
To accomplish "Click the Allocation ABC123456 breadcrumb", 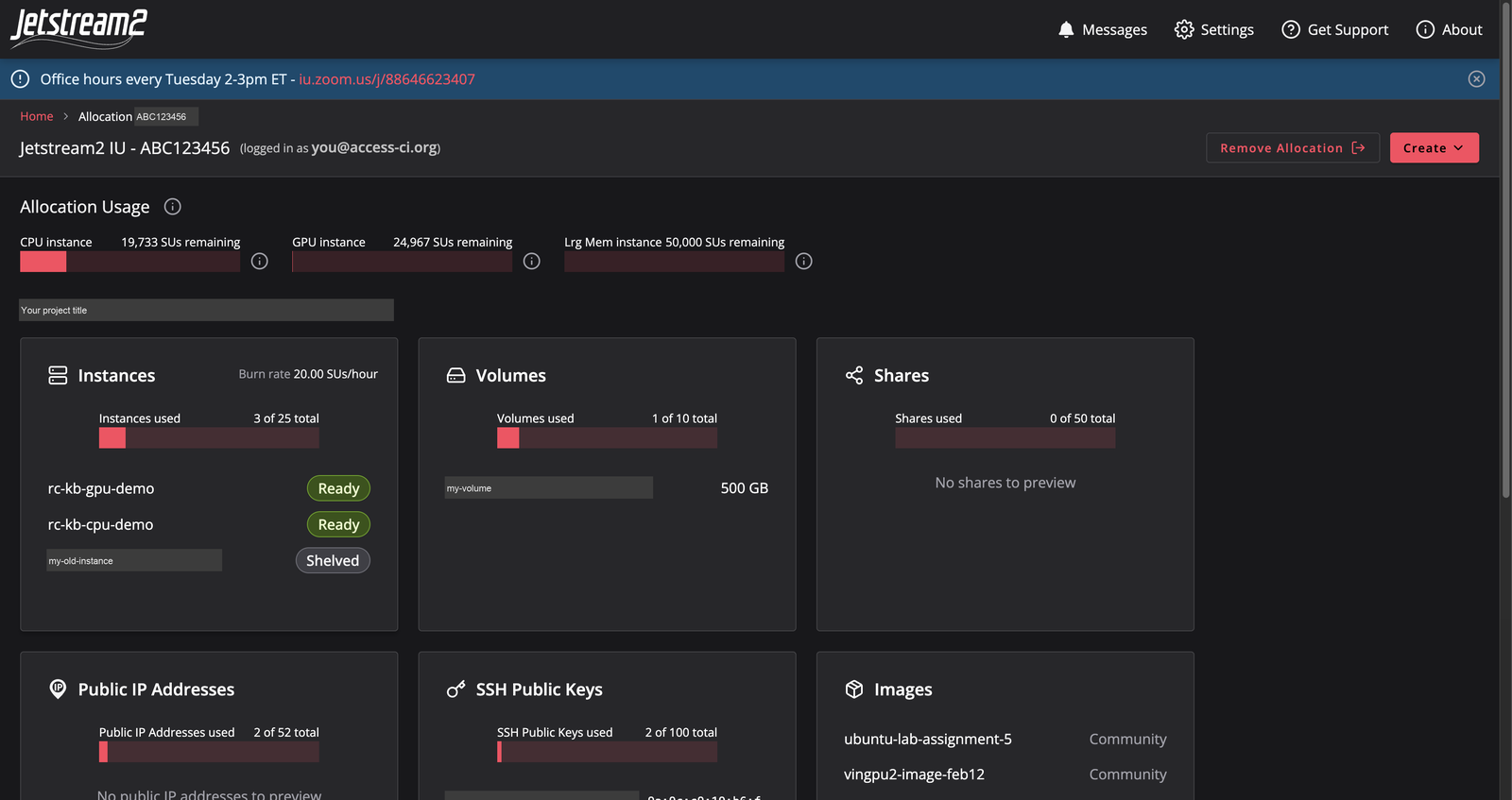I will pyautogui.click(x=138, y=116).
